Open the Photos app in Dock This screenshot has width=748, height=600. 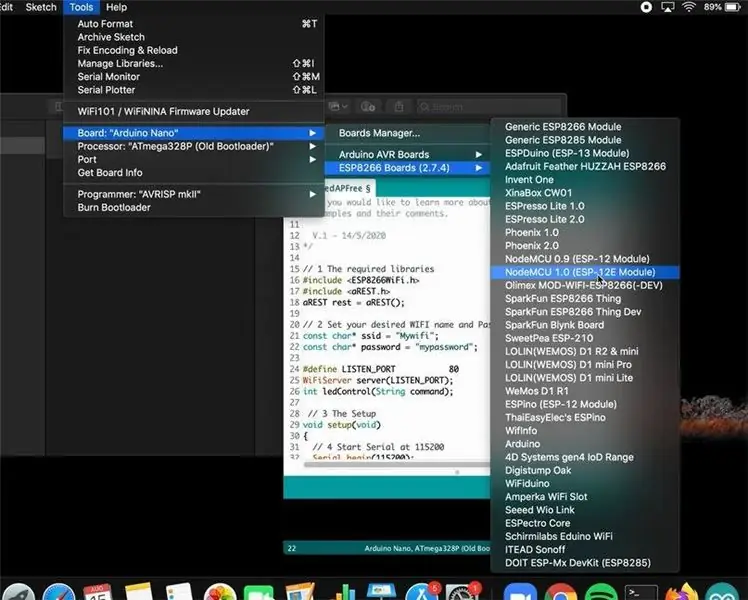[x=220, y=592]
